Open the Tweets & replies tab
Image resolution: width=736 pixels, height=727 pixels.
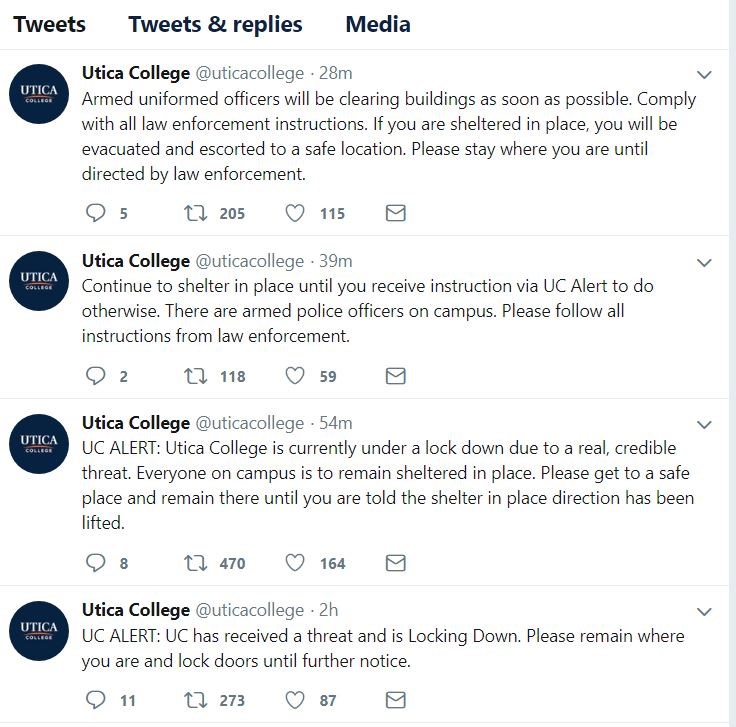click(215, 24)
